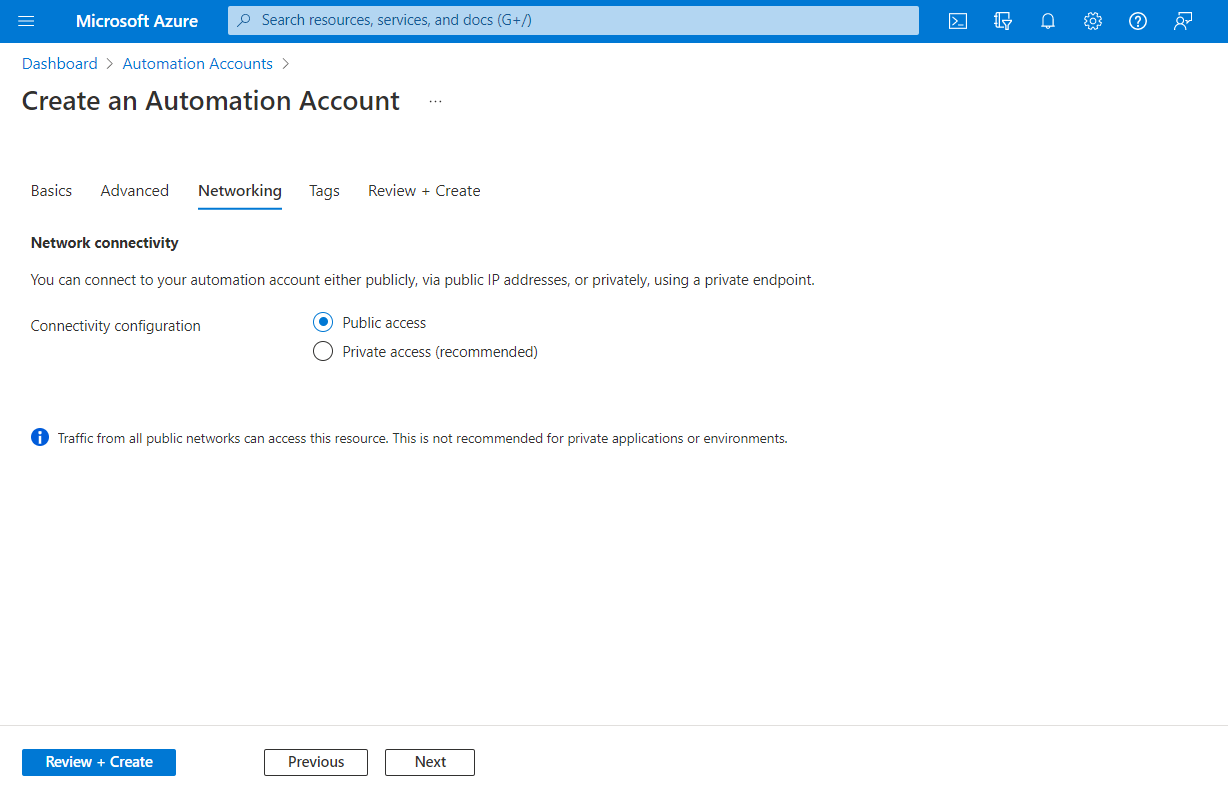Launch Azure Cloud Shell

point(957,21)
